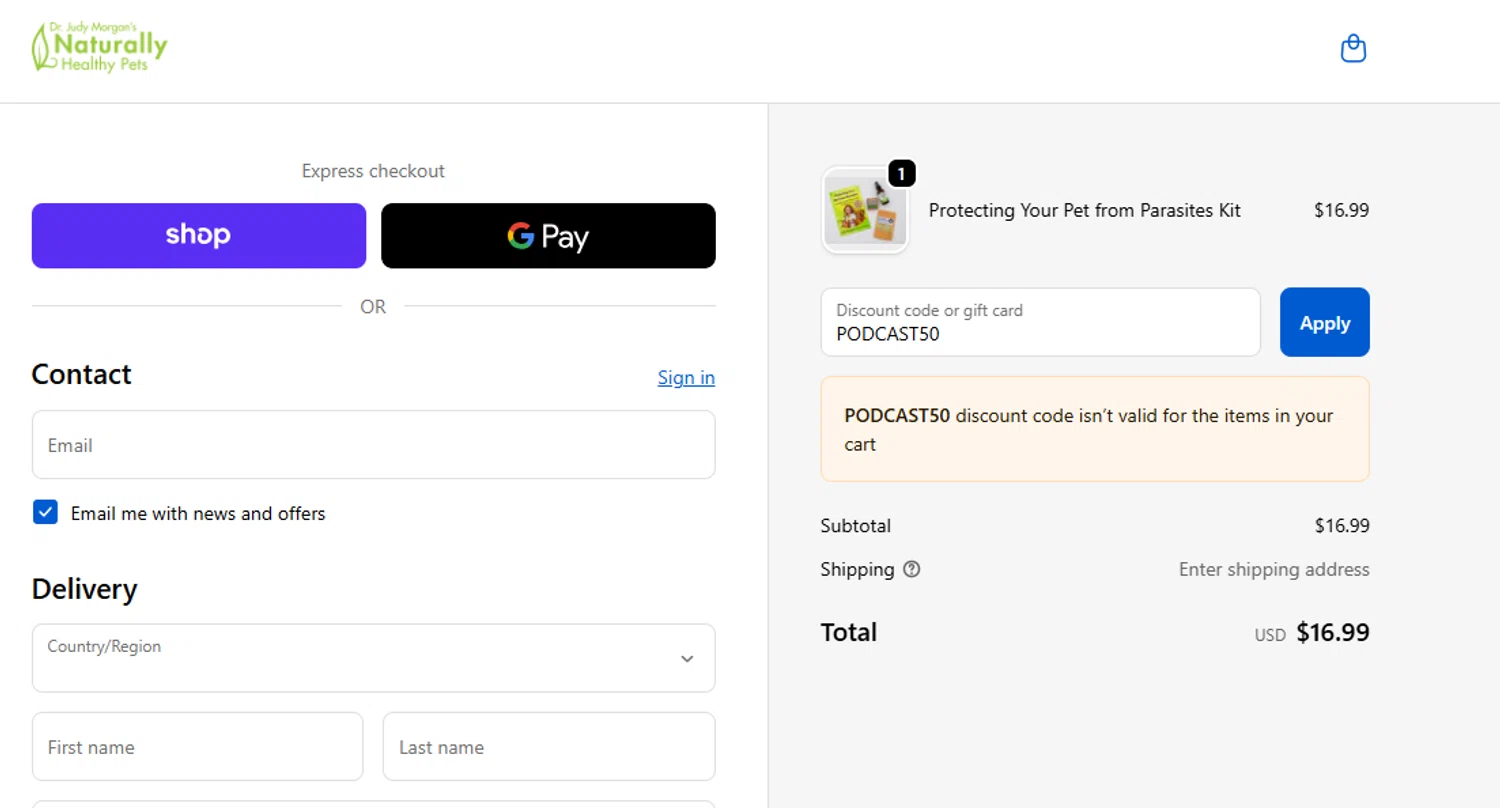The image size is (1500, 808).
Task: Click the Discount code or gift card field
Action: click(x=1040, y=322)
